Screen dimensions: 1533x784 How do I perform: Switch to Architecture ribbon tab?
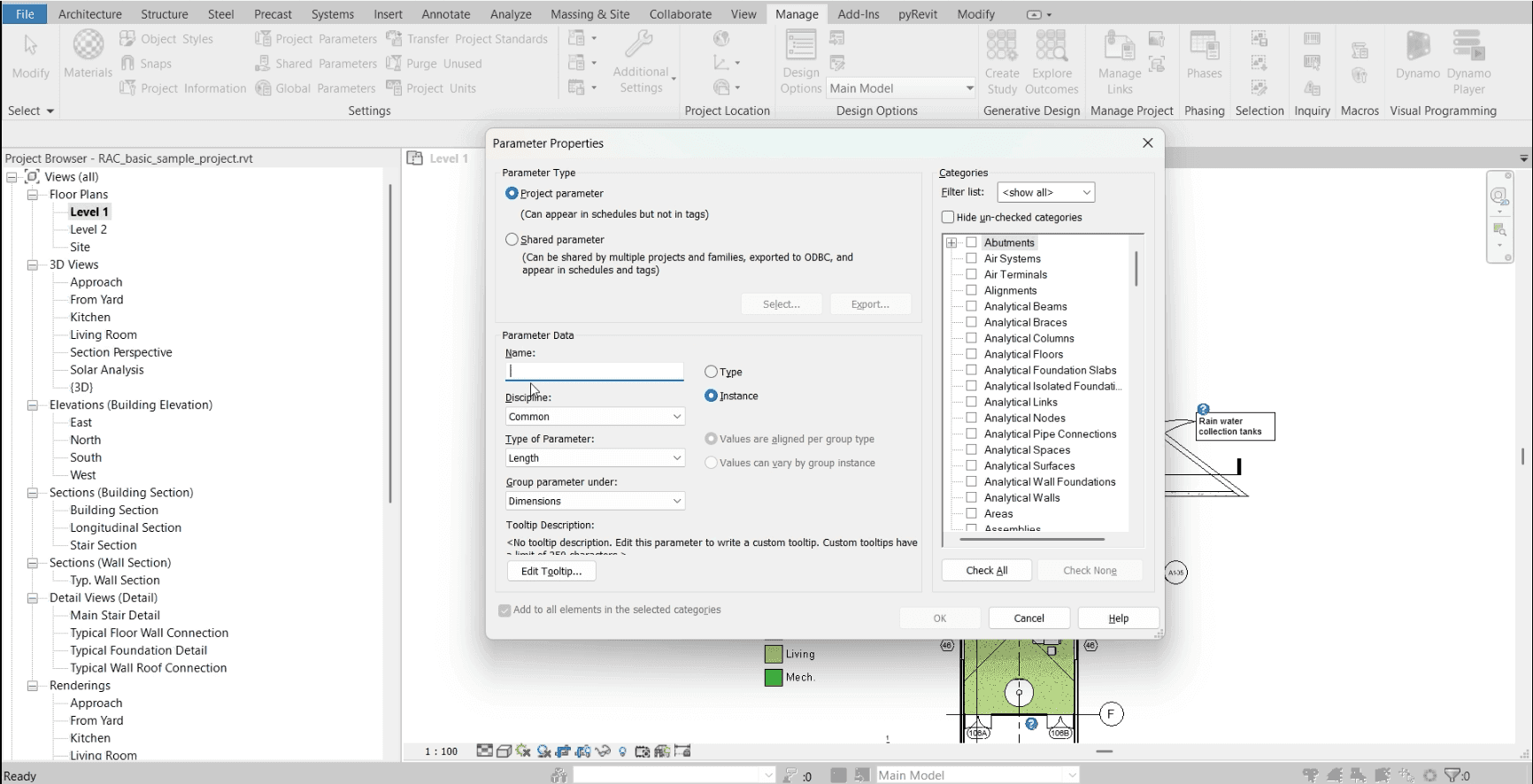point(90,14)
